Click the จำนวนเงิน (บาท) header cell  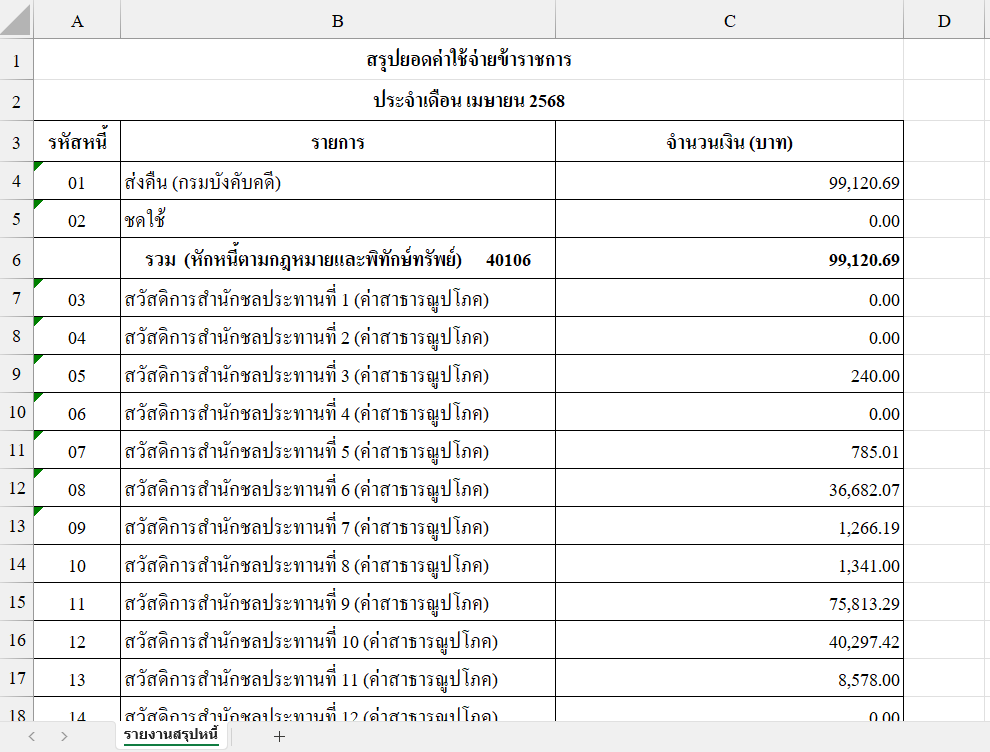click(729, 141)
